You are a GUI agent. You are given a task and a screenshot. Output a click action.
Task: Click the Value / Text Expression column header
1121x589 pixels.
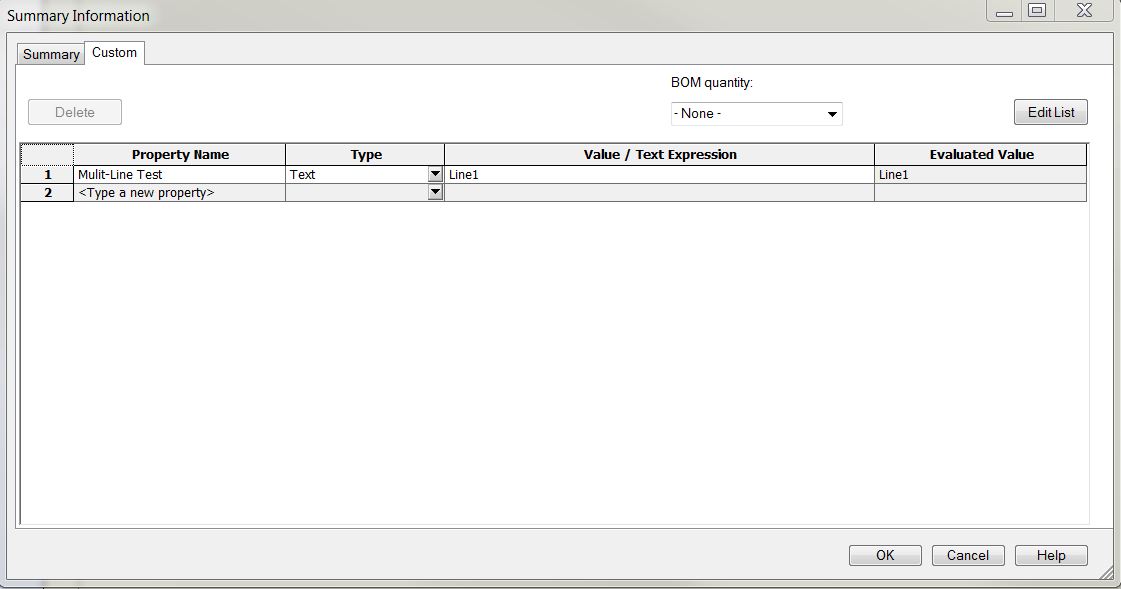pos(659,154)
